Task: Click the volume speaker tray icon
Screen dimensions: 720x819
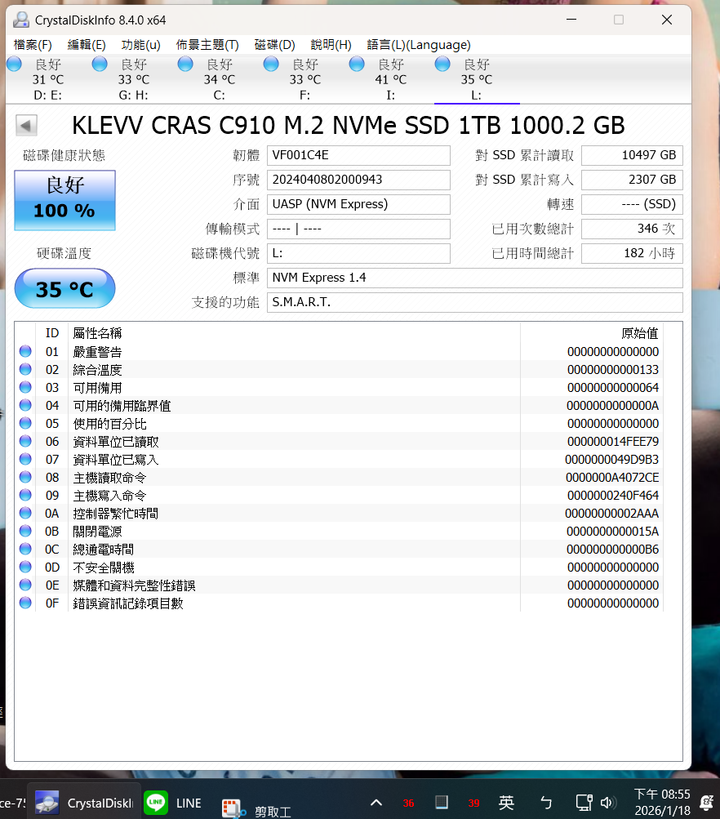Action: [608, 803]
